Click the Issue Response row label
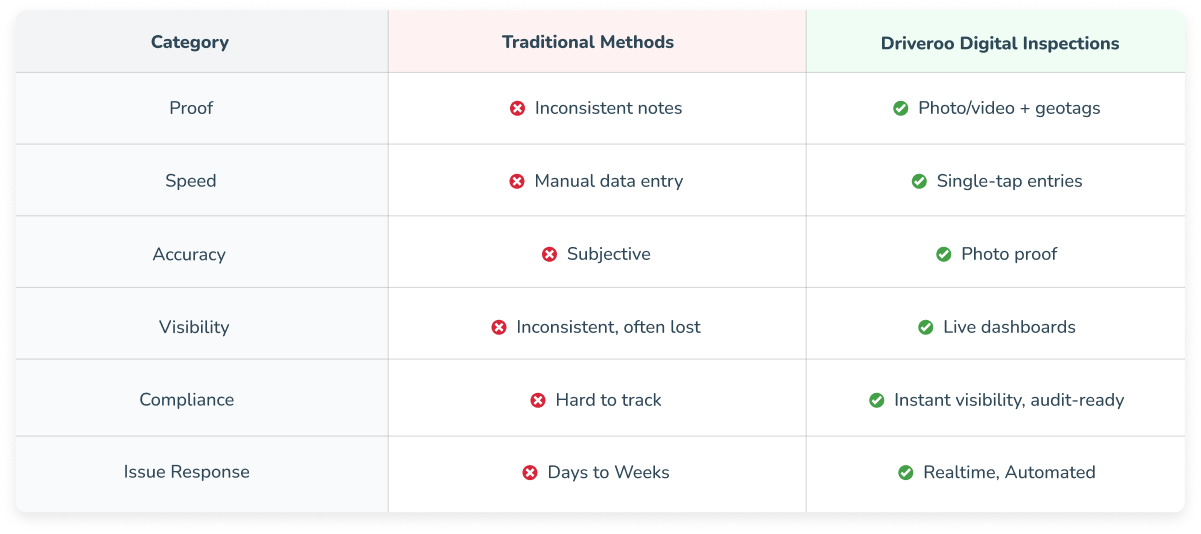 point(187,472)
